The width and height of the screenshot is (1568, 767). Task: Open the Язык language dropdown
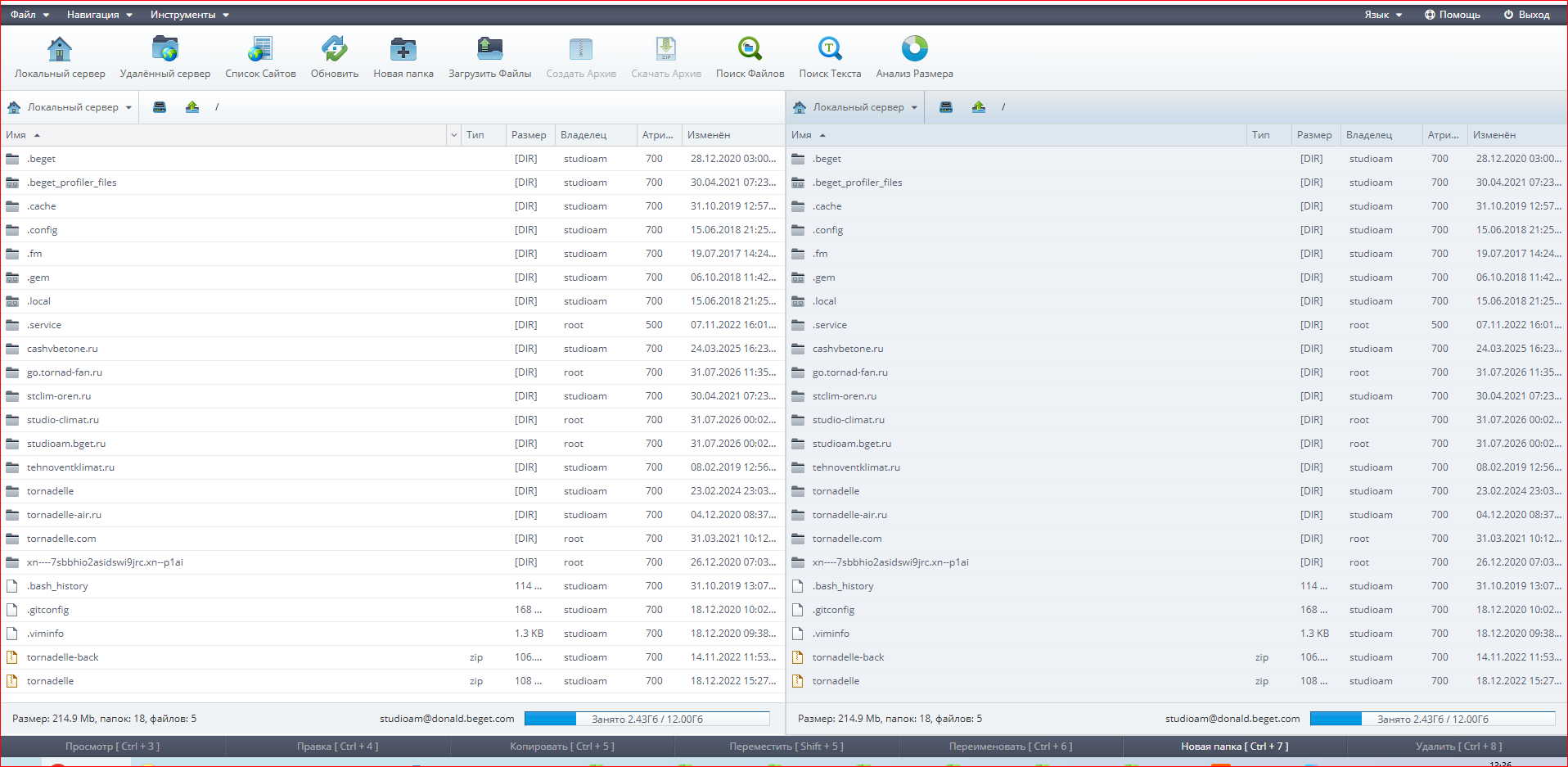[x=1383, y=15]
